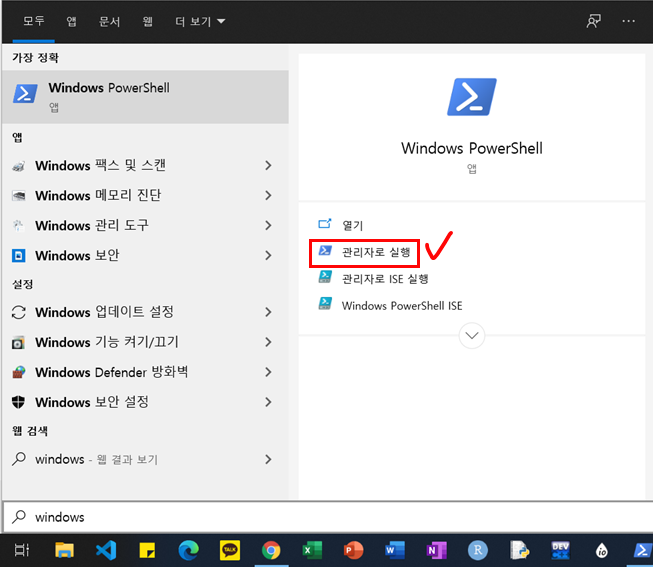
Task: Launch Excel from the taskbar
Action: point(312,550)
